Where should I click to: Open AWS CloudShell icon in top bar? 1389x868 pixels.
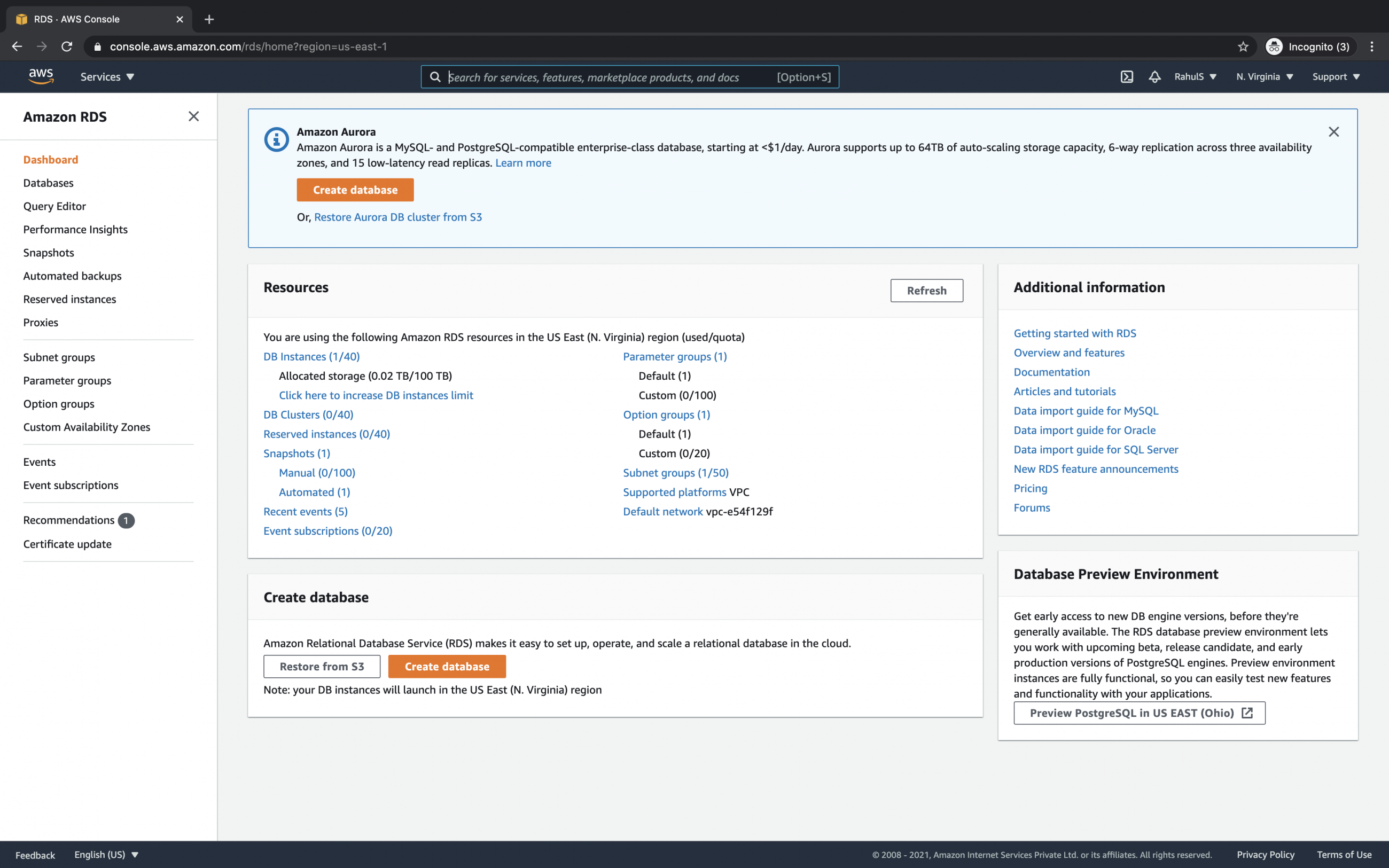(1127, 77)
